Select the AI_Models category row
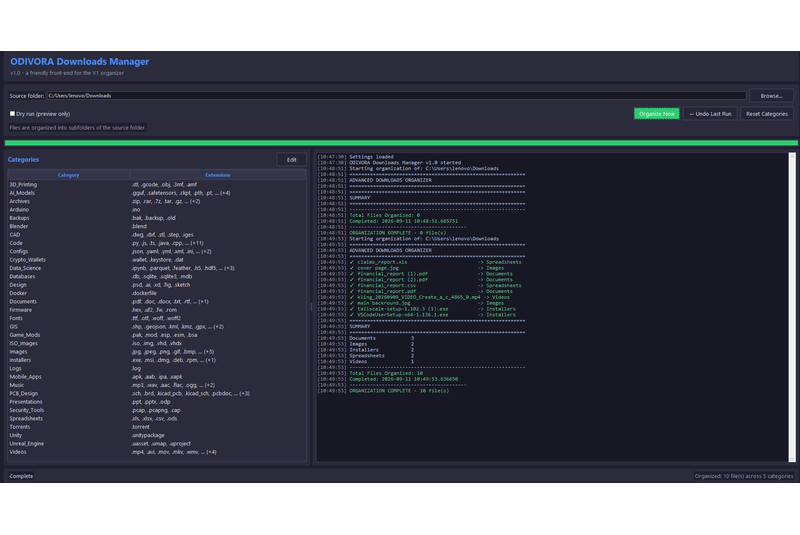 point(157,193)
